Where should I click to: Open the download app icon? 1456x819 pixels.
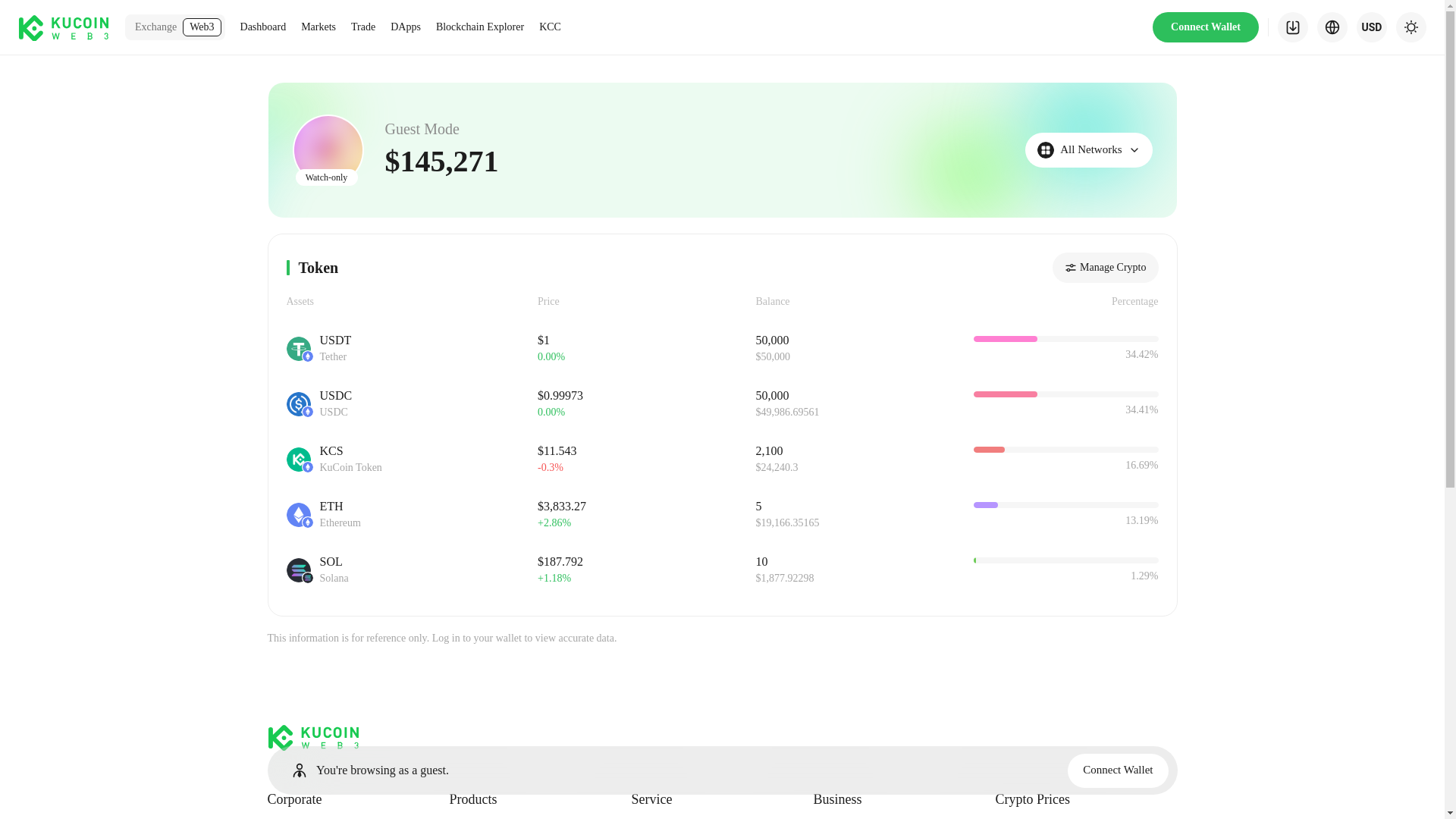point(1292,27)
